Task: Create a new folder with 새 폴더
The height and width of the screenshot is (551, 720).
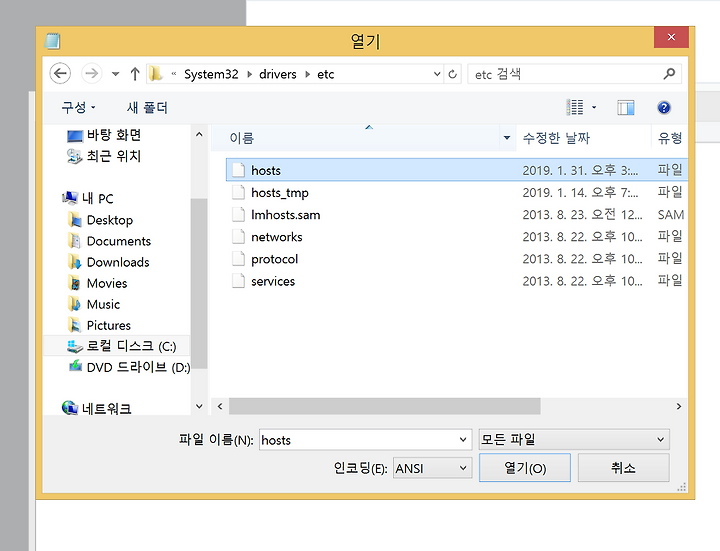Action: [147, 107]
